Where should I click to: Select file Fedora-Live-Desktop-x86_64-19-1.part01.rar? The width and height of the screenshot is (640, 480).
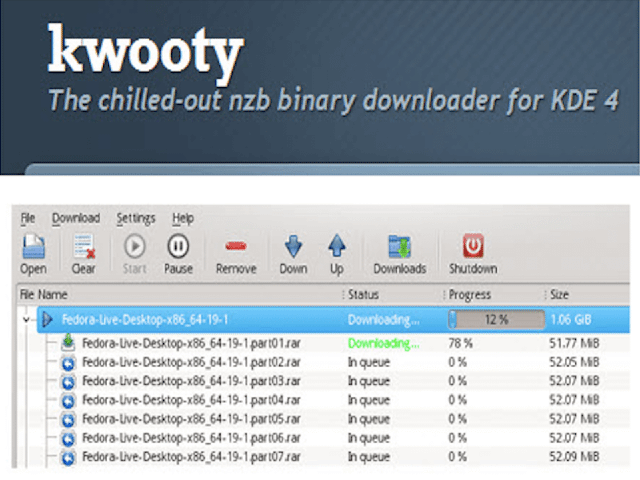[191, 343]
